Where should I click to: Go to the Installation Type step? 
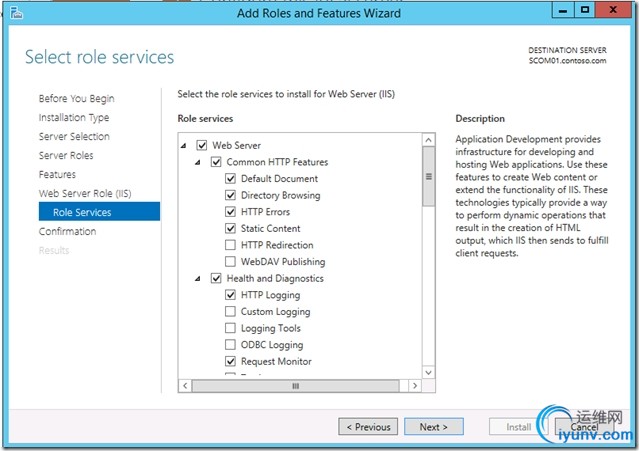pos(74,117)
